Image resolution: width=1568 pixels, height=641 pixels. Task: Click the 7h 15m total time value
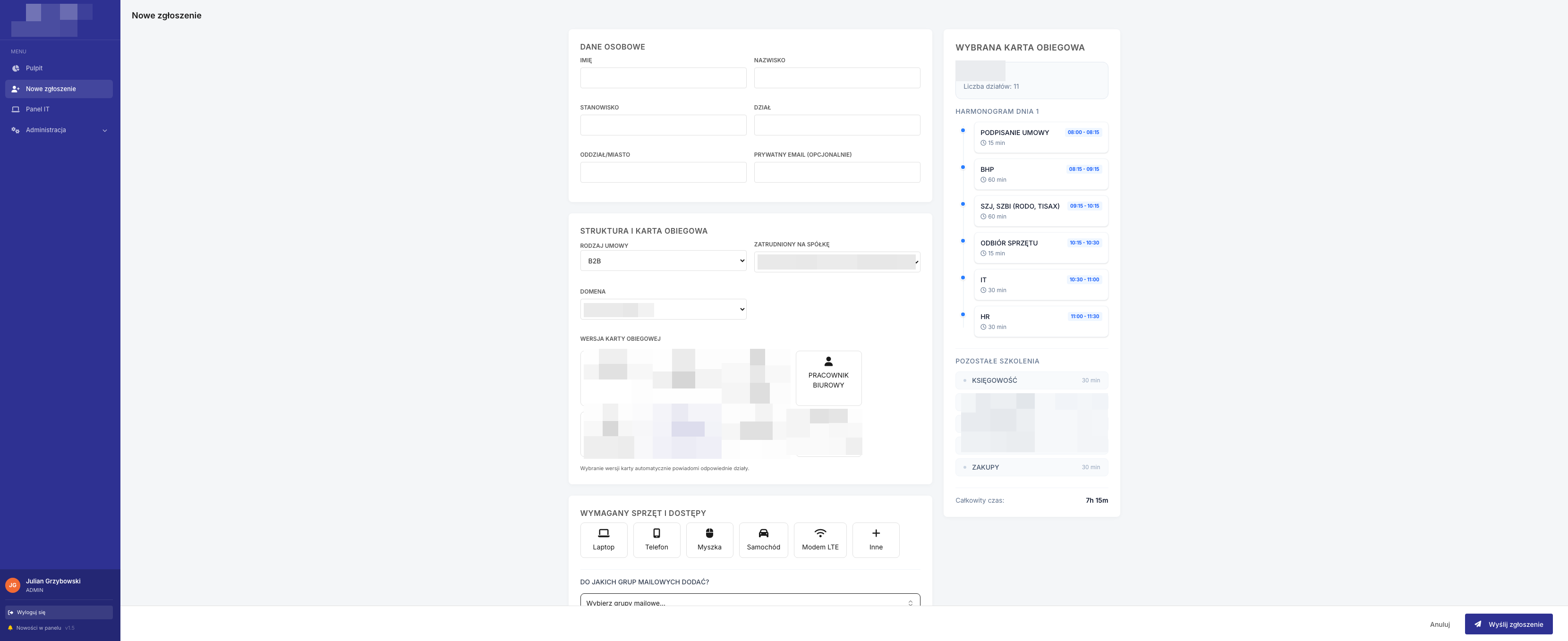tap(1097, 500)
